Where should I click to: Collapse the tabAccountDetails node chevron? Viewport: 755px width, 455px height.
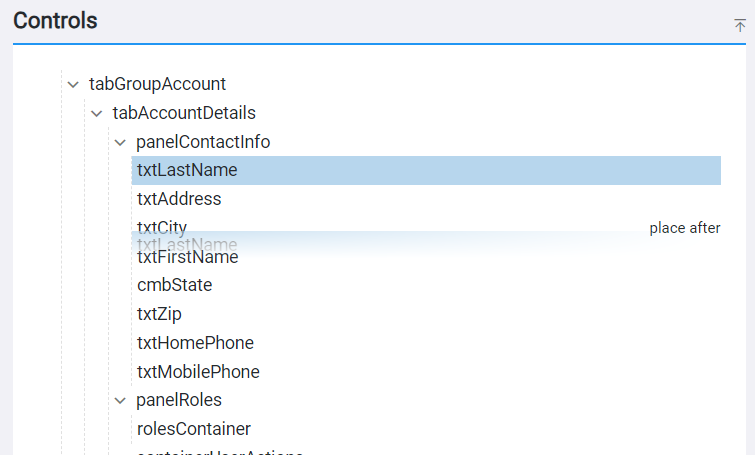point(97,113)
